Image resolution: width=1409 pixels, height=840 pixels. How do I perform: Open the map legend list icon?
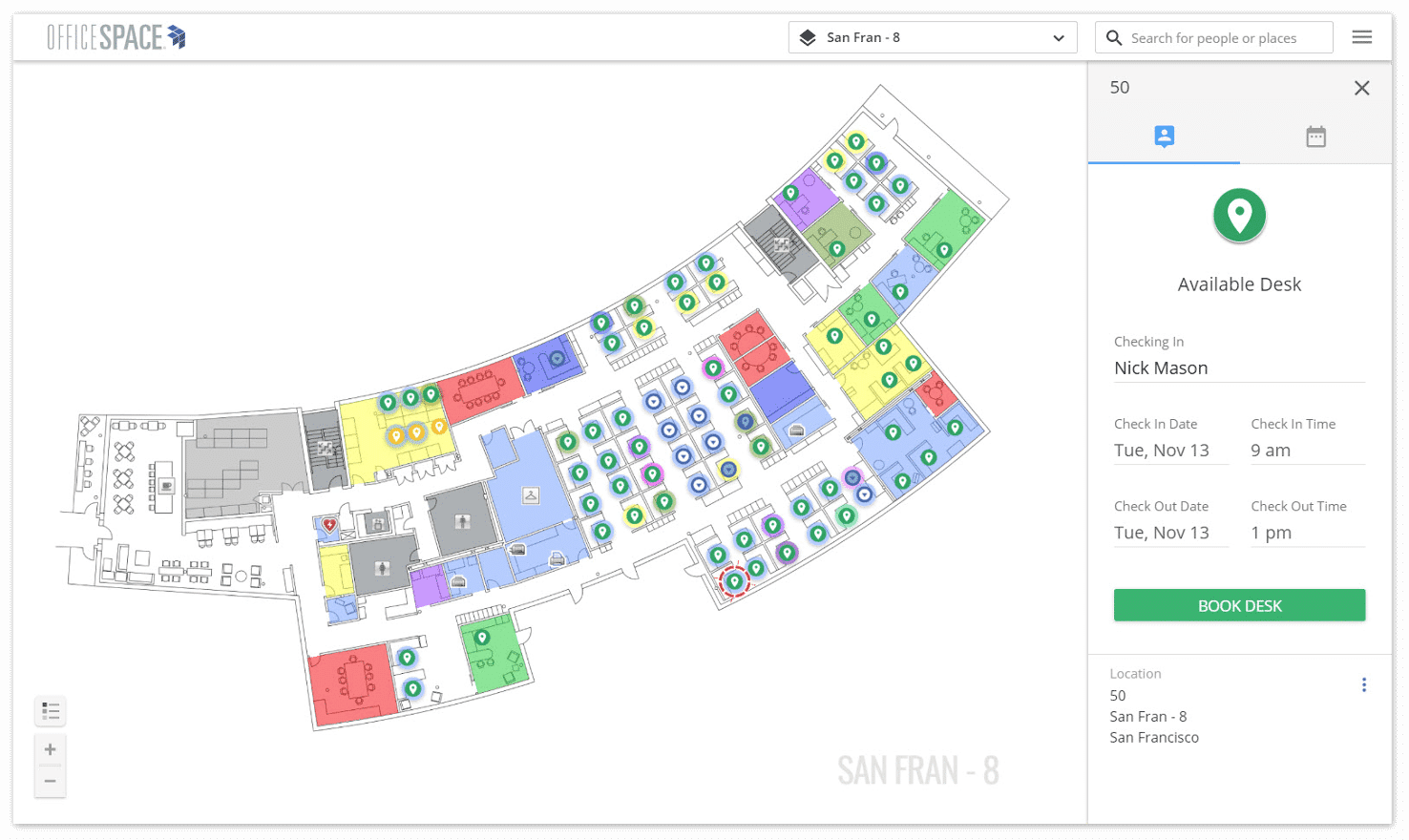pyautogui.click(x=51, y=711)
